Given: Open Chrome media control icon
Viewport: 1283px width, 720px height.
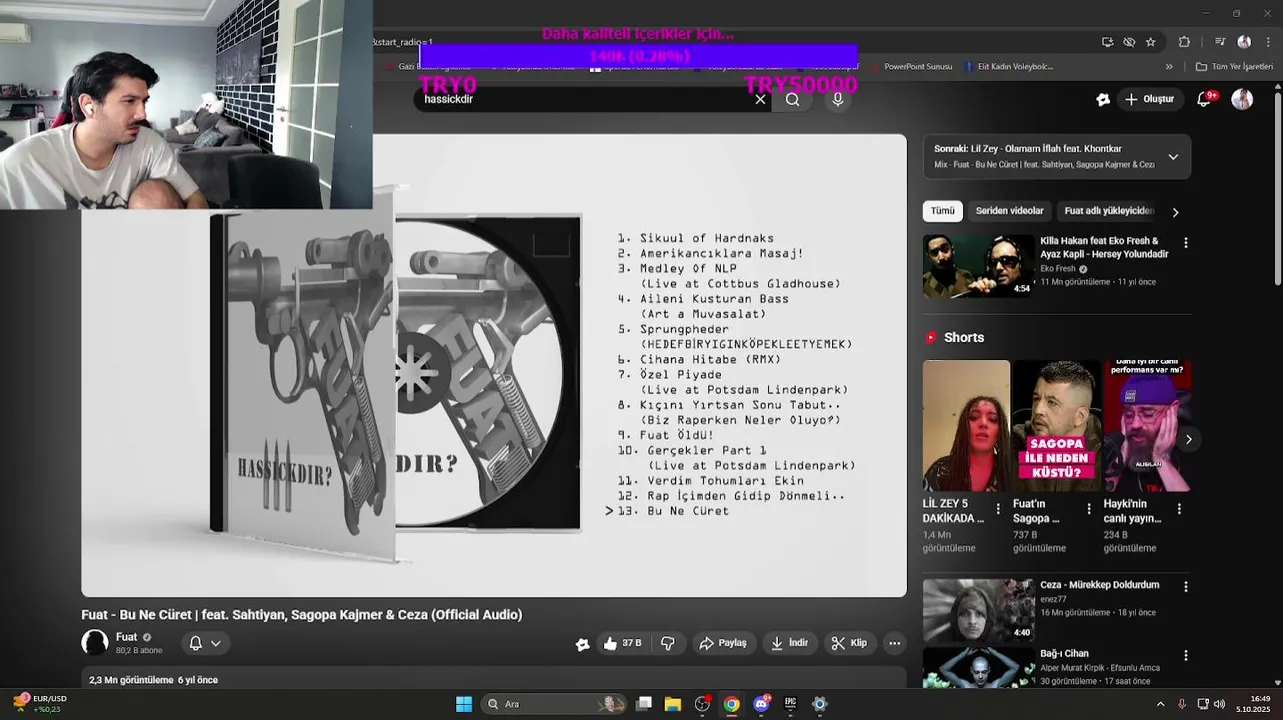Looking at the screenshot, I should (x=1220, y=42).
